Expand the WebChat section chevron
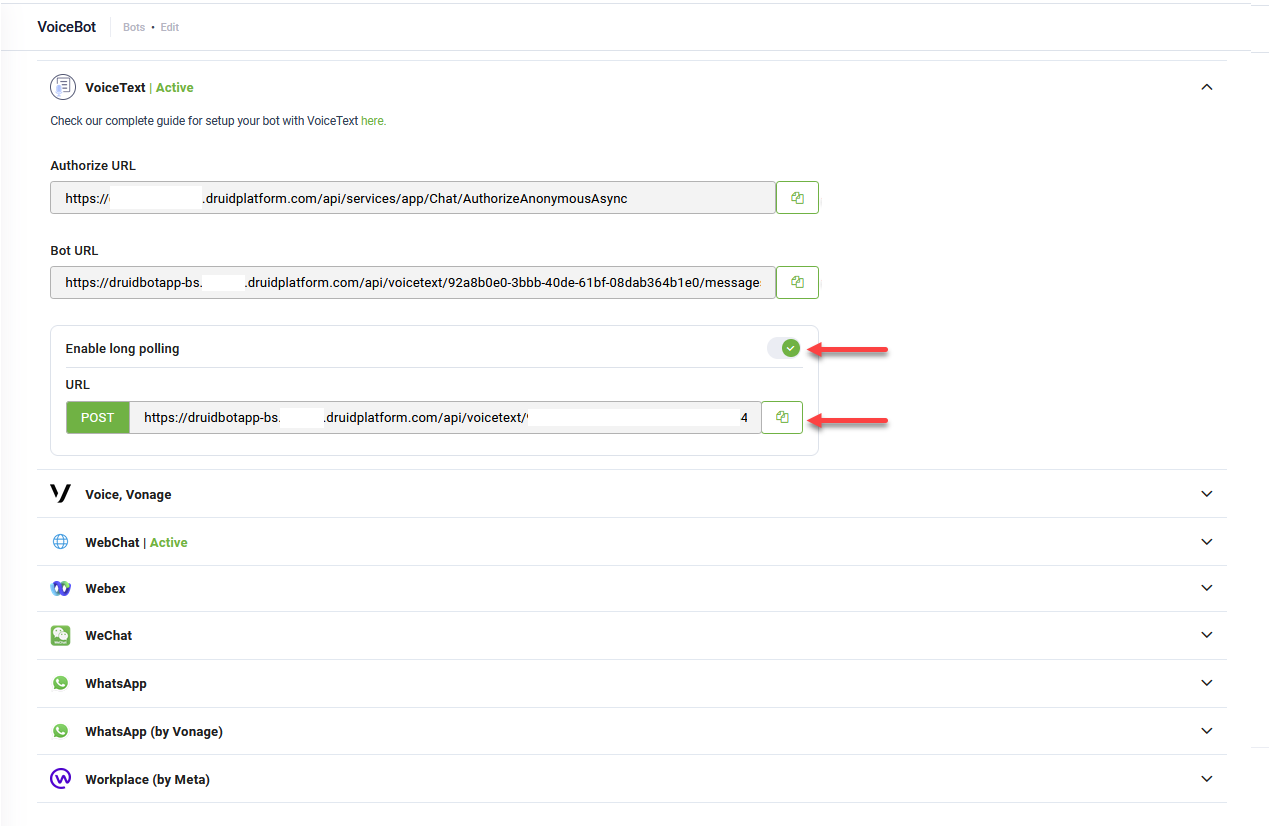This screenshot has width=1269, height=826. click(x=1207, y=542)
